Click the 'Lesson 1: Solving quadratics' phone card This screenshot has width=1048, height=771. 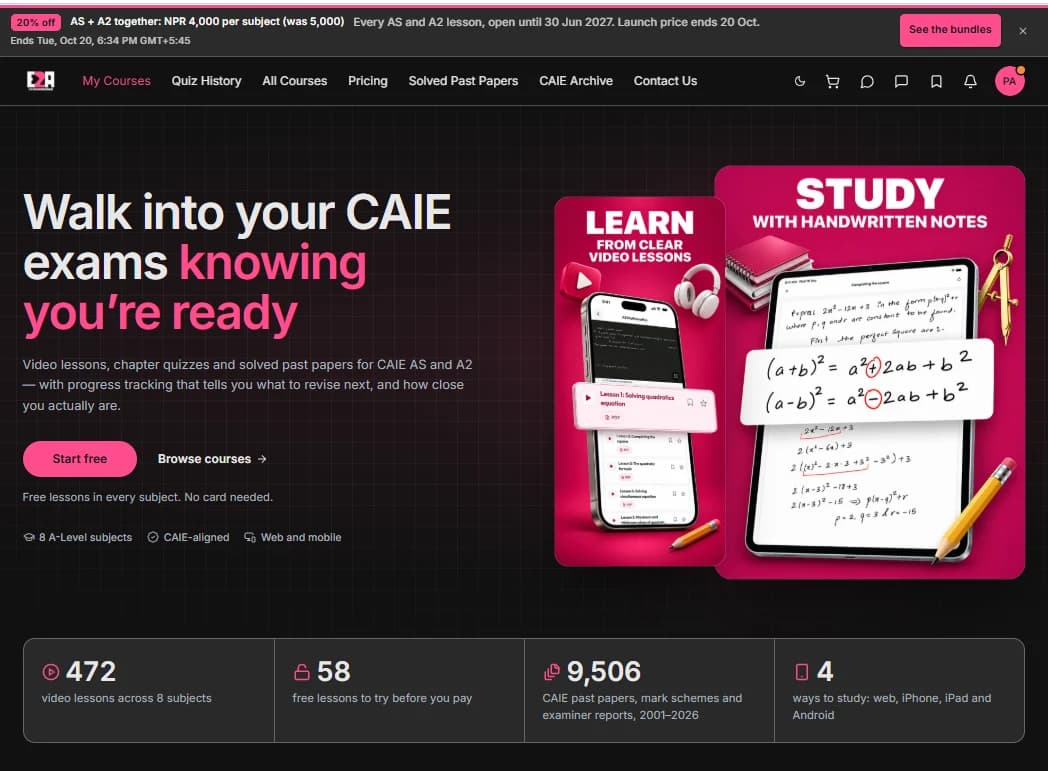[x=645, y=407]
